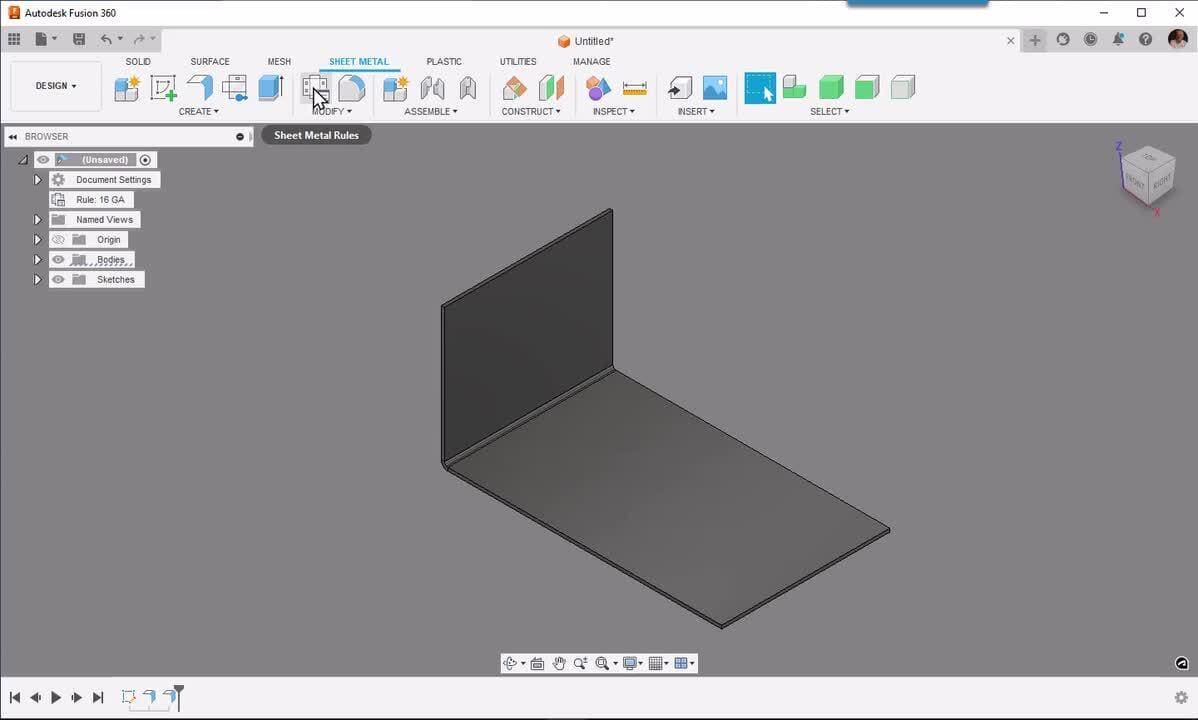This screenshot has height=720, width=1198.
Task: Open the DESIGN workspace dropdown
Action: pyautogui.click(x=56, y=86)
